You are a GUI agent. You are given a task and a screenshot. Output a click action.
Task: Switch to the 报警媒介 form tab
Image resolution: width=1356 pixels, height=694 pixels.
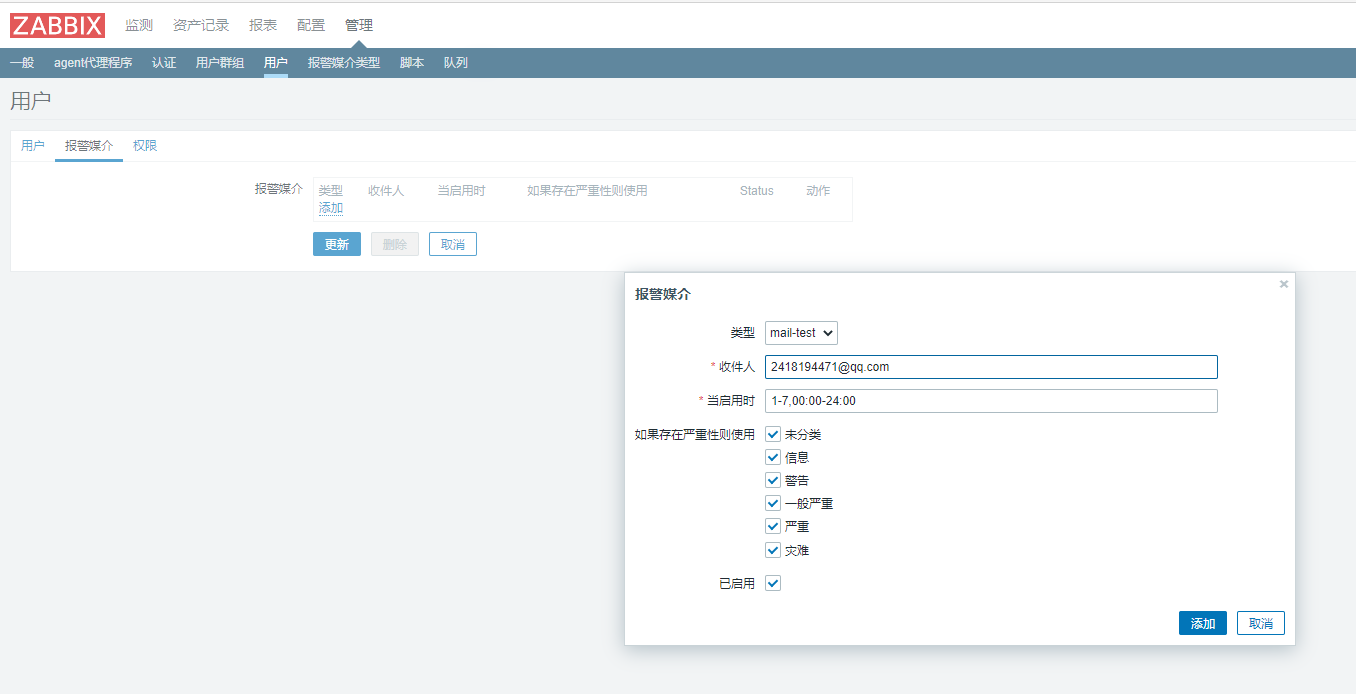89,146
